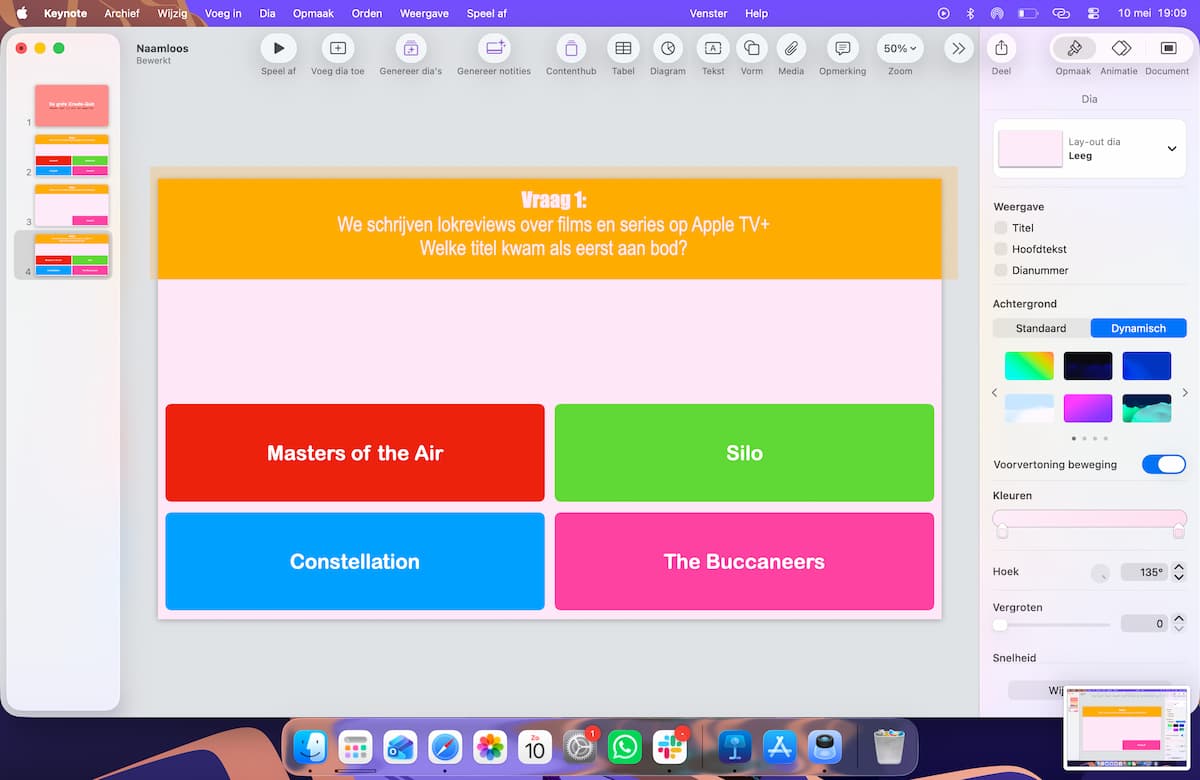The width and height of the screenshot is (1200, 780).
Task: Open the Opmaak format inspector
Action: coord(1074,48)
